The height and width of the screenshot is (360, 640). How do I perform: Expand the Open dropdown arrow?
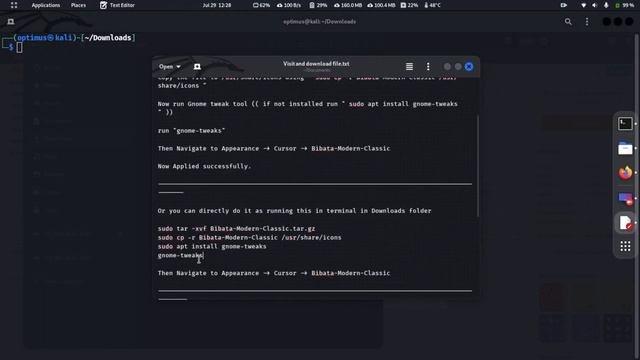(178, 67)
